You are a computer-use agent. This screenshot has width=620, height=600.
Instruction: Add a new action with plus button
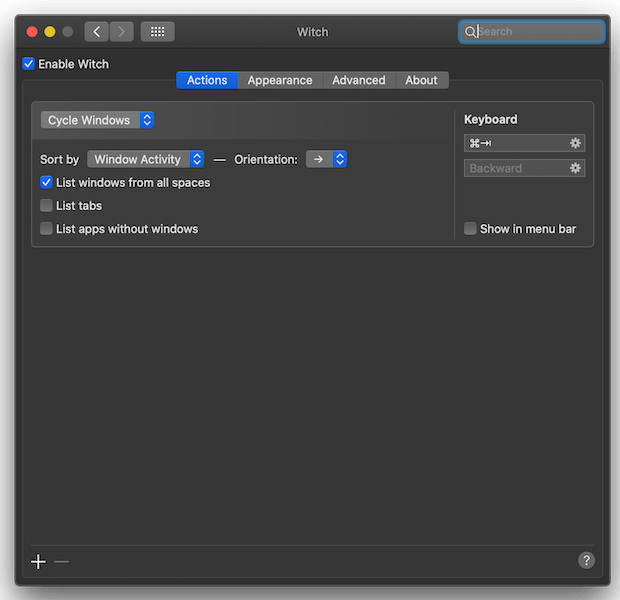click(38, 561)
